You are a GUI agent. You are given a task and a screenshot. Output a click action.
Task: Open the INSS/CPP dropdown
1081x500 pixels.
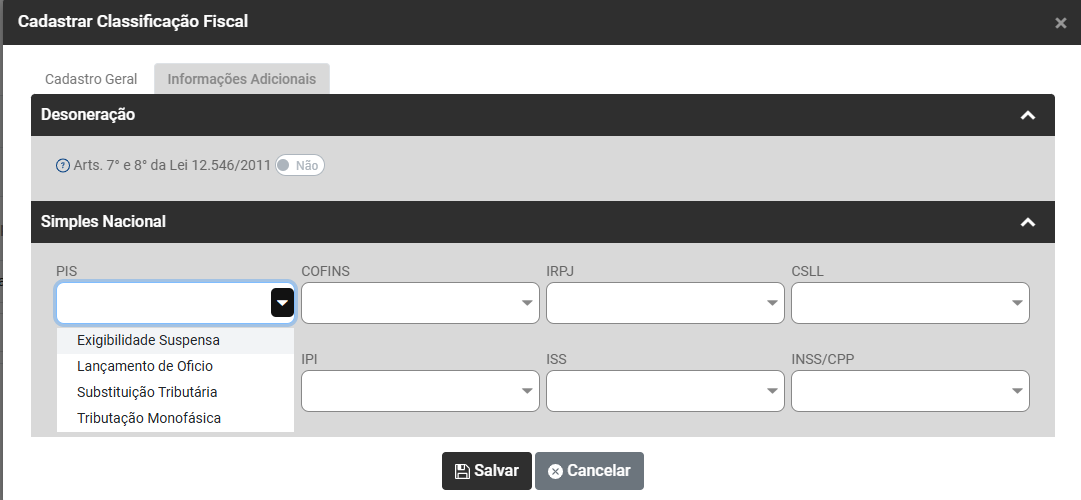point(910,391)
